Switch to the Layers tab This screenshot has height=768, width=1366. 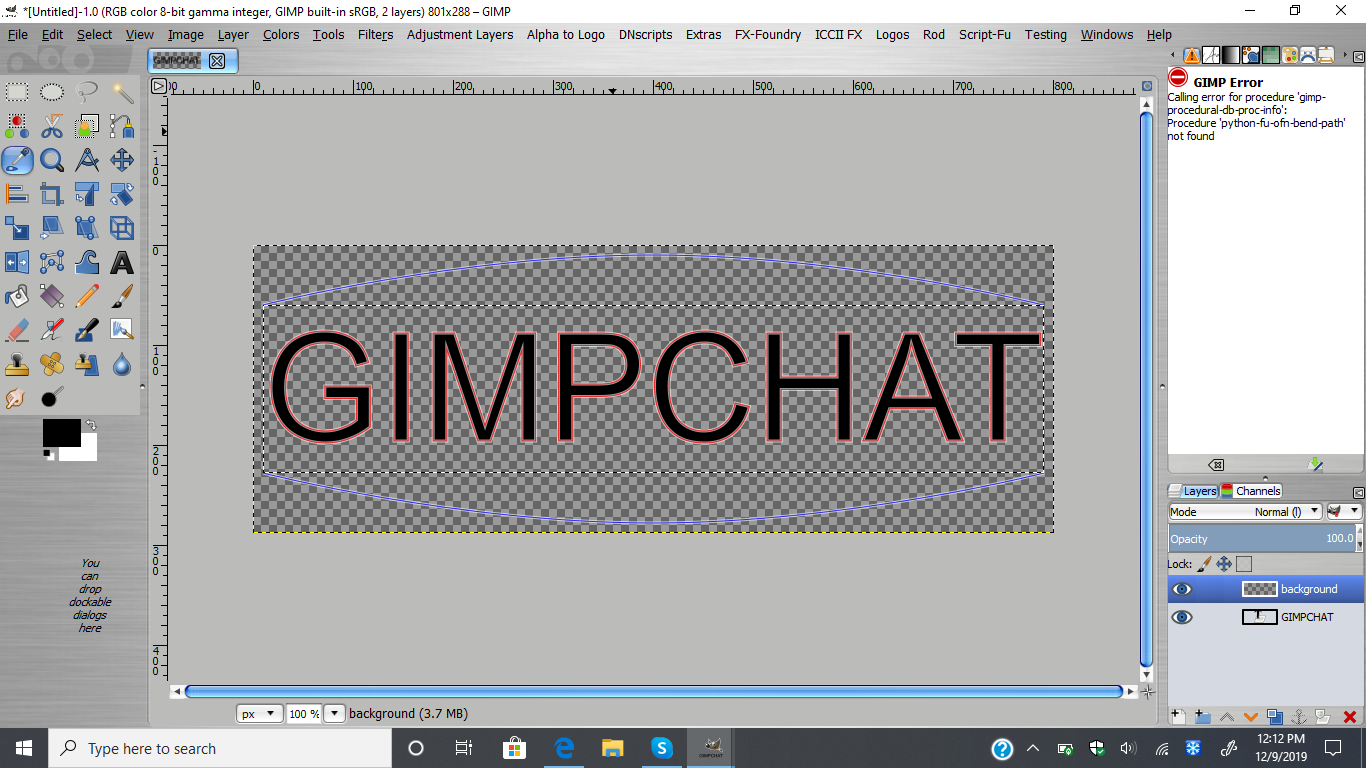pos(1193,491)
